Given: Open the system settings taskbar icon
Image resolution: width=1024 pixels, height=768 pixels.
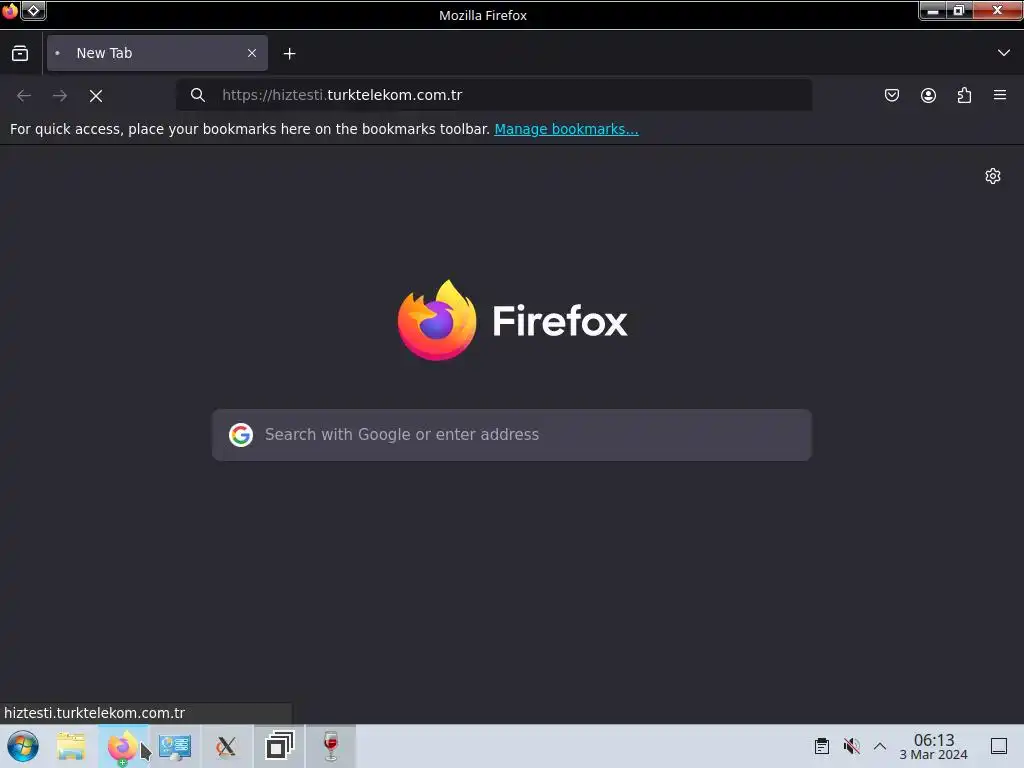Looking at the screenshot, I should [175, 746].
